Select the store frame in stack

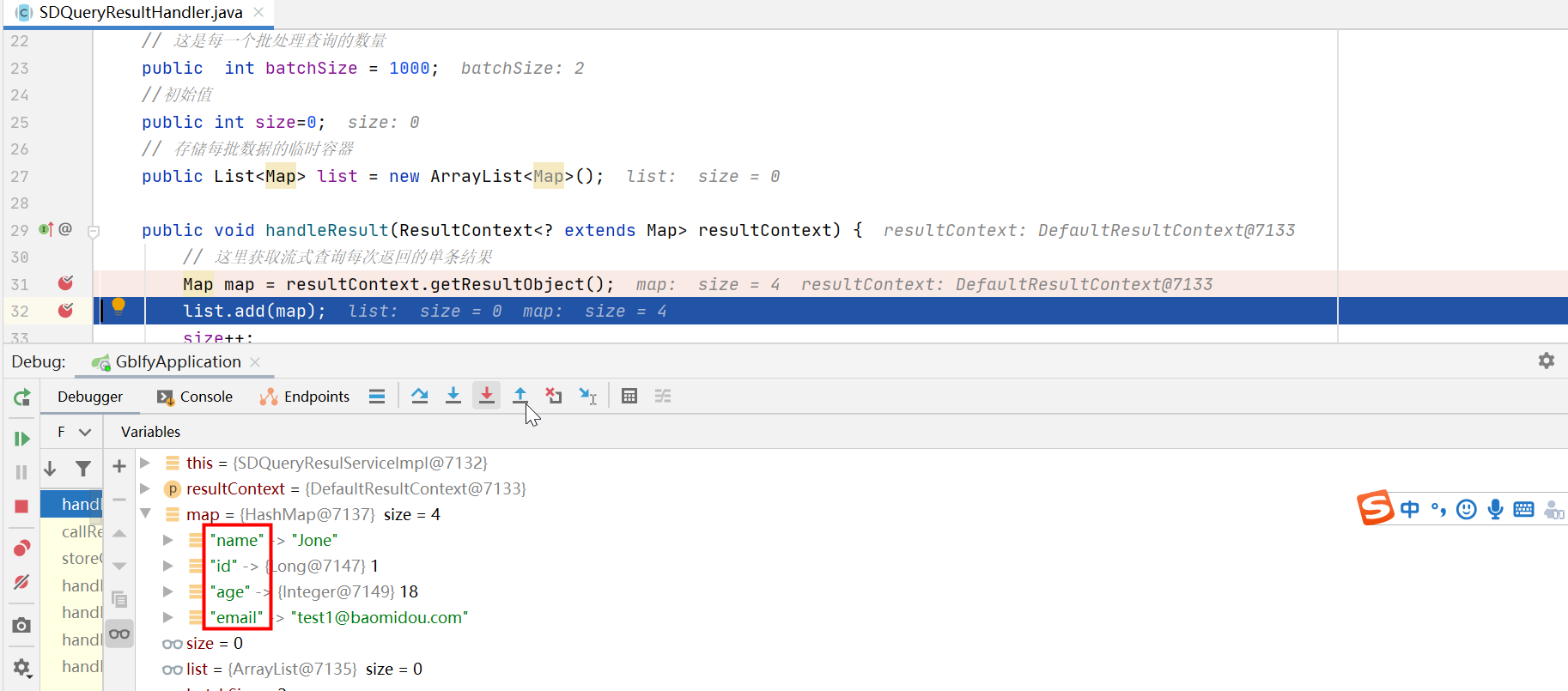coord(72,558)
